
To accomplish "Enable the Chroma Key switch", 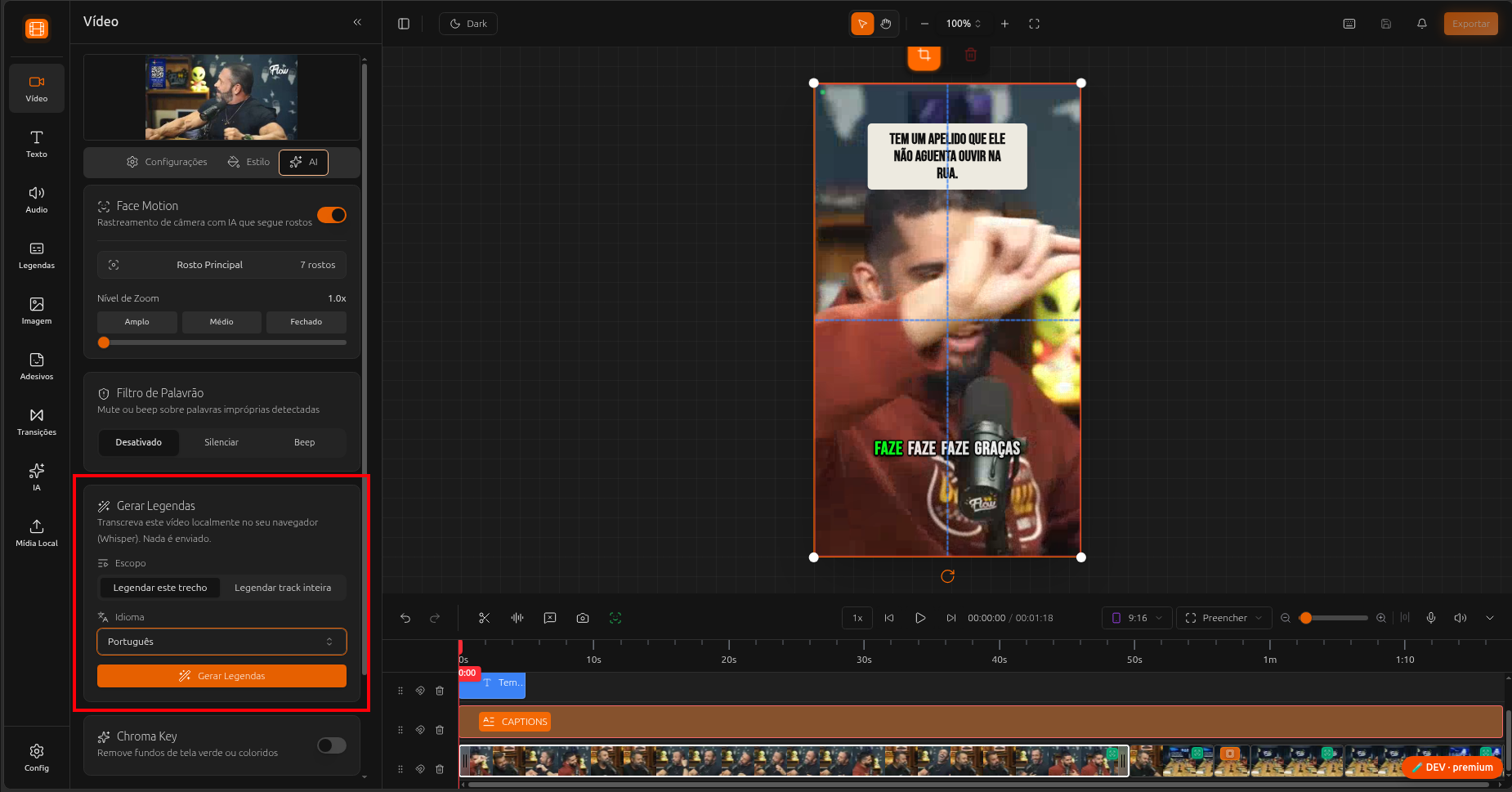I will coord(332,745).
